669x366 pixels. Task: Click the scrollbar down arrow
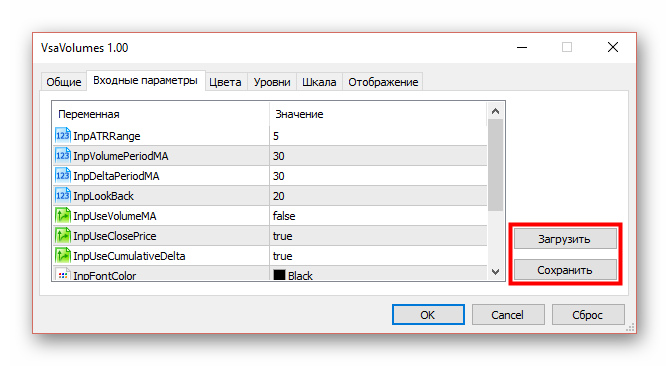[x=495, y=272]
